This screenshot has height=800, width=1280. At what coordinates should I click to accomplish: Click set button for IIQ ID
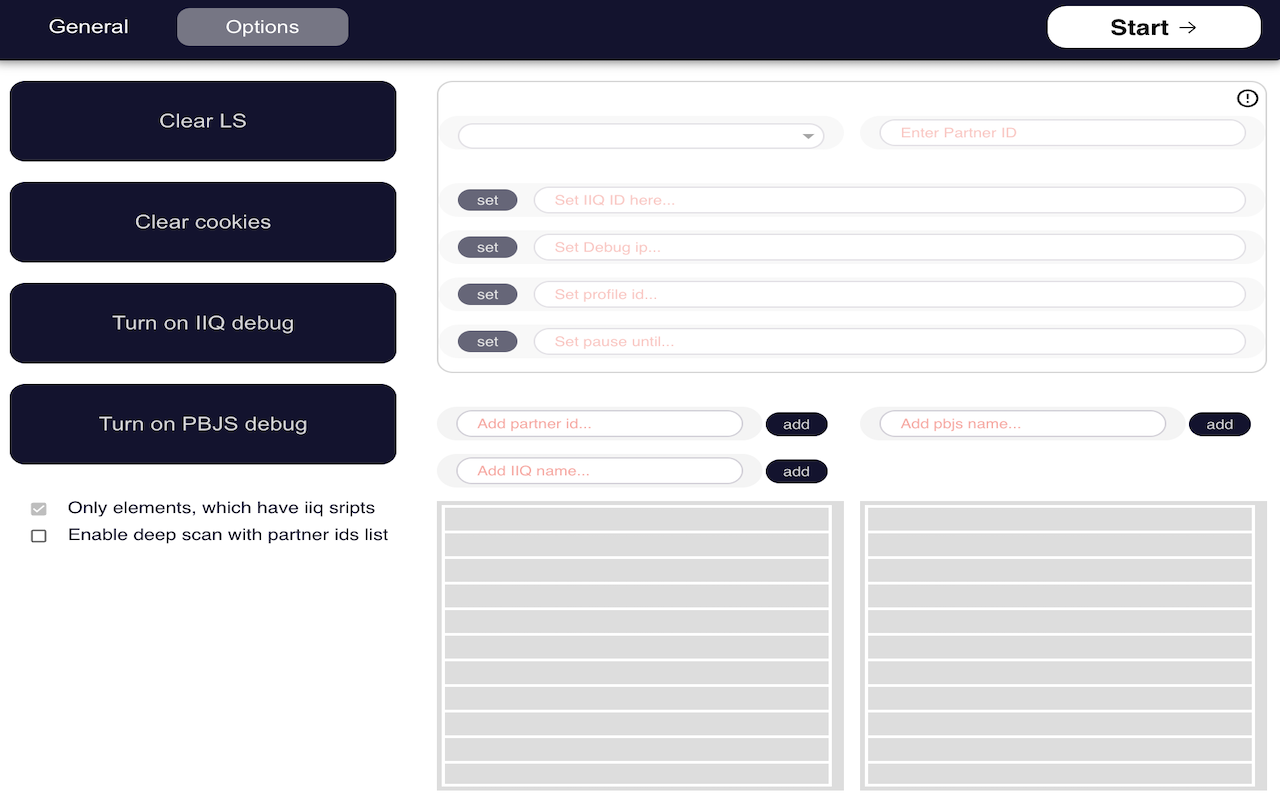click(x=487, y=200)
